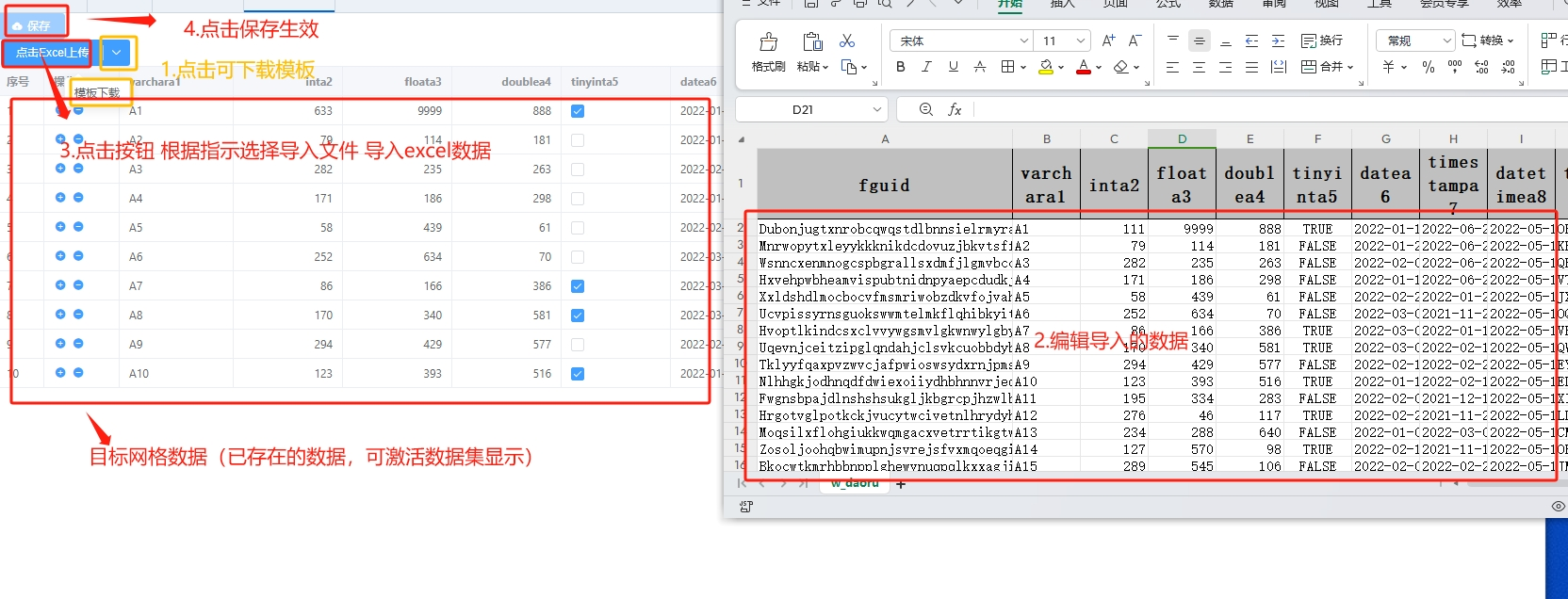Toggle bold formatting in the spreadsheet ribbon

[x=901, y=67]
